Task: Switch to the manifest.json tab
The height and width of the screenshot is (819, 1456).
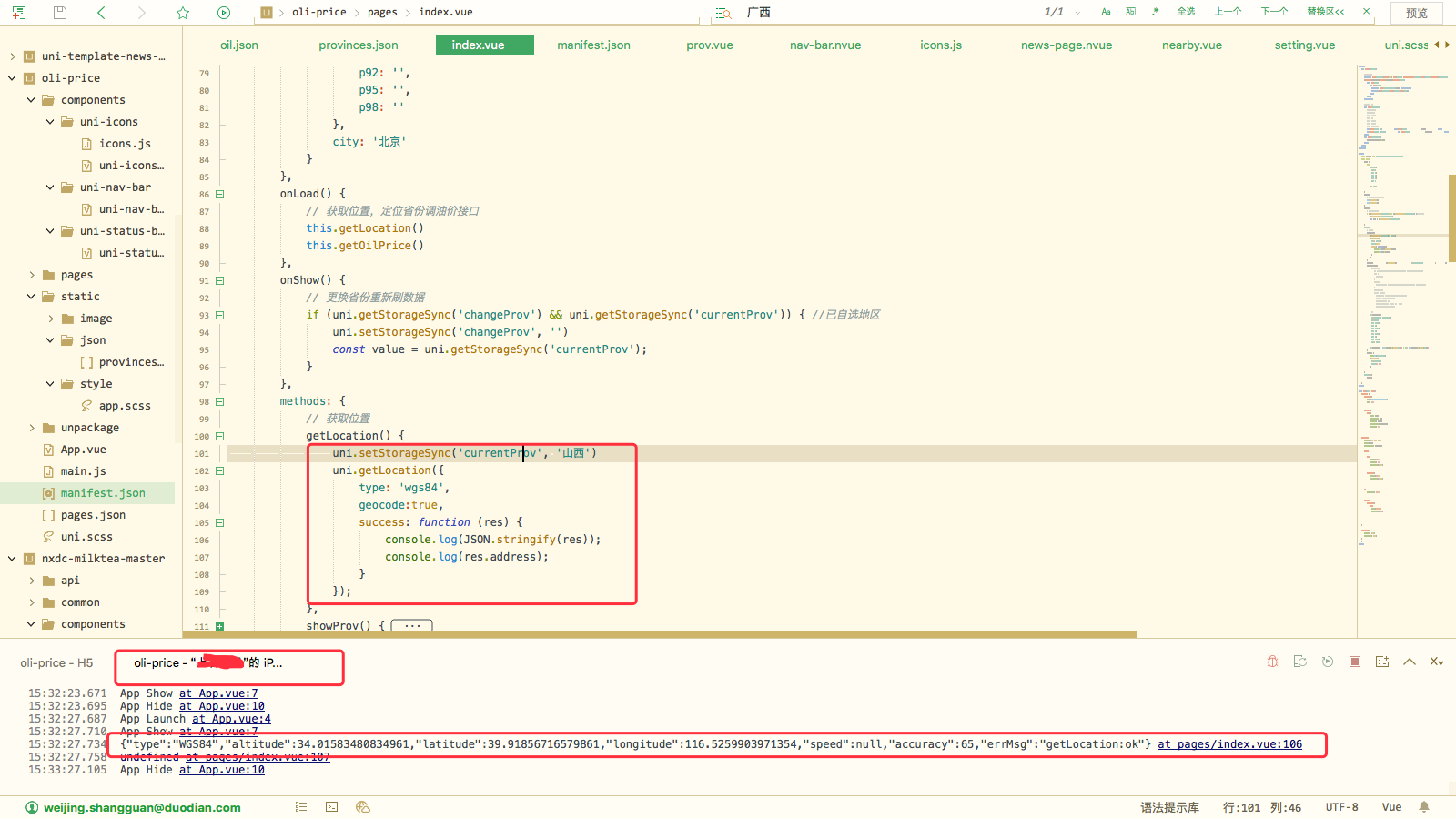Action: (x=593, y=45)
